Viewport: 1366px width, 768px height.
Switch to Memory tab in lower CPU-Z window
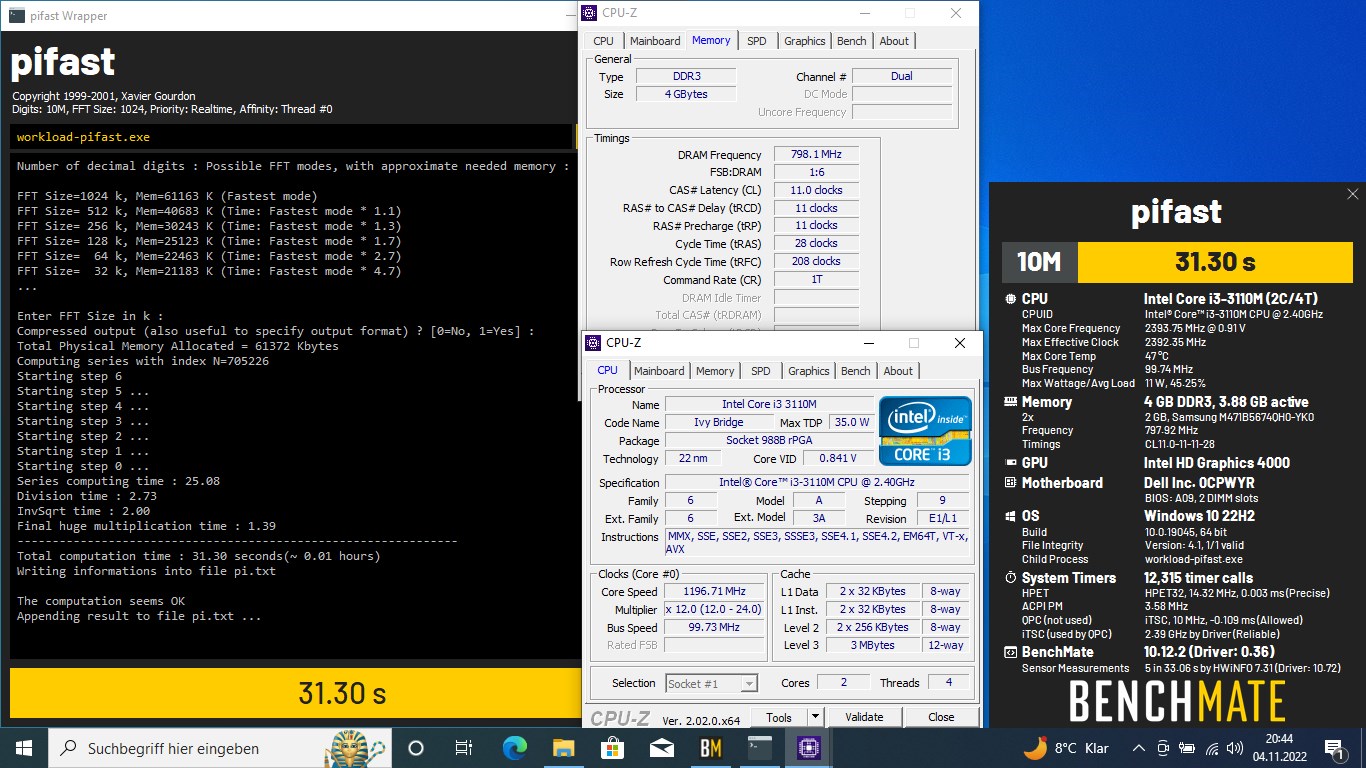(715, 371)
